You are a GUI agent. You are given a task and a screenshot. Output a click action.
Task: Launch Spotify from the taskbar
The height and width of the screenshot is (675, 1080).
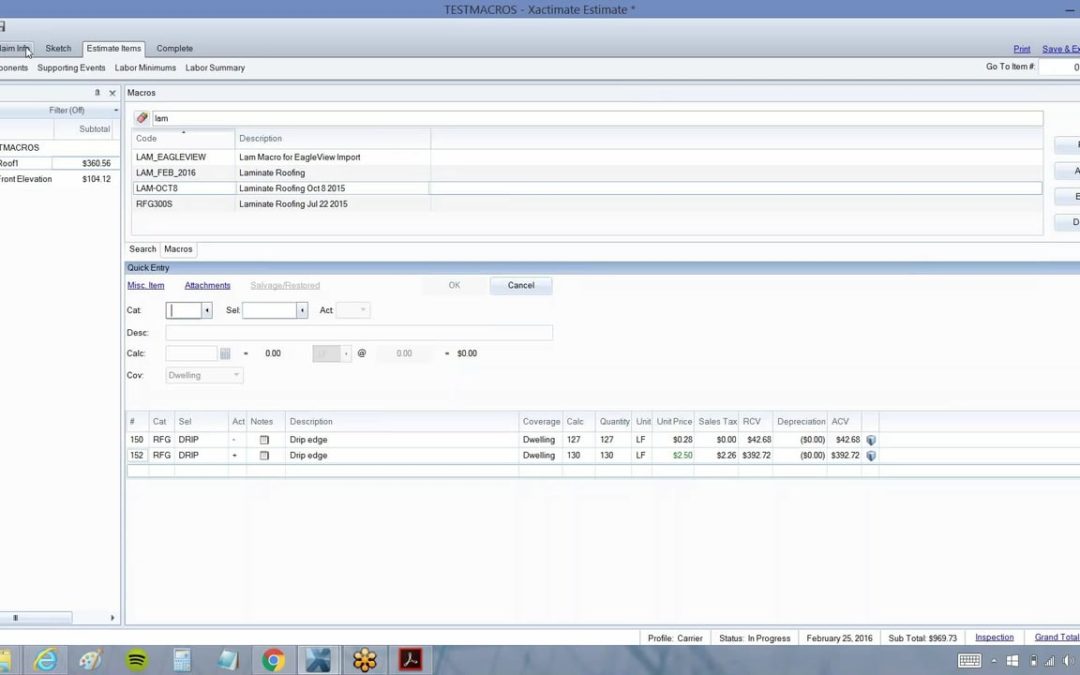pos(136,660)
